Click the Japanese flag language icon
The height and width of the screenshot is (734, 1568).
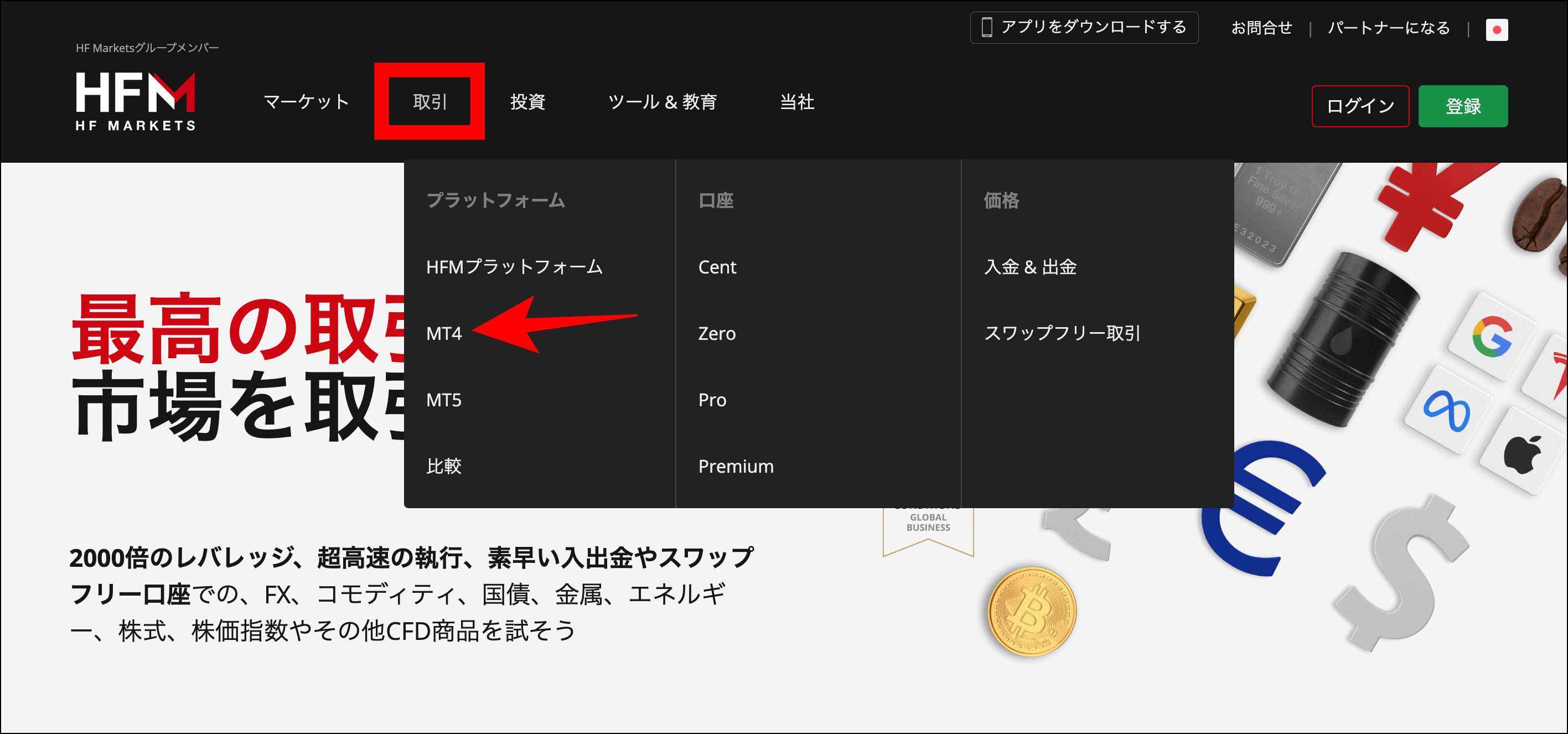click(x=1497, y=29)
